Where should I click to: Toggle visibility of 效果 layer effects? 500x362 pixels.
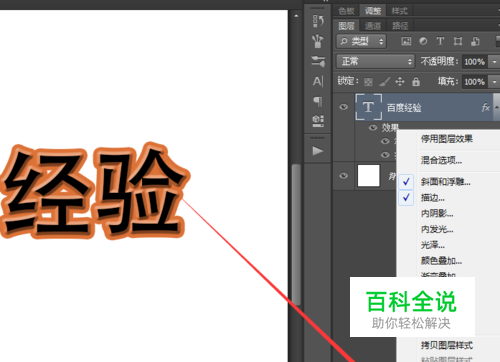pos(373,127)
